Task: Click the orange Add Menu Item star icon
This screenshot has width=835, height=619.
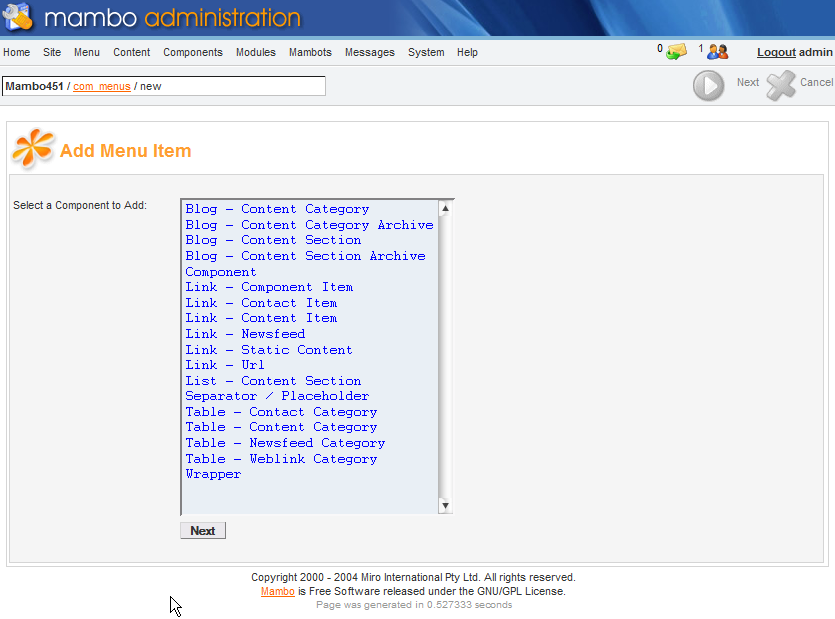Action: coord(32,150)
